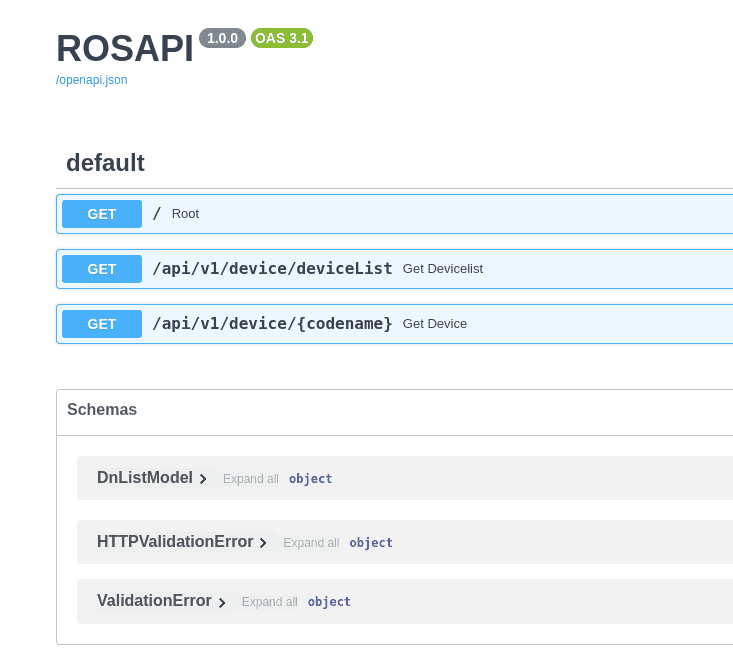733x668 pixels.
Task: Select the HTTPValidationError schema name
Action: 175,542
